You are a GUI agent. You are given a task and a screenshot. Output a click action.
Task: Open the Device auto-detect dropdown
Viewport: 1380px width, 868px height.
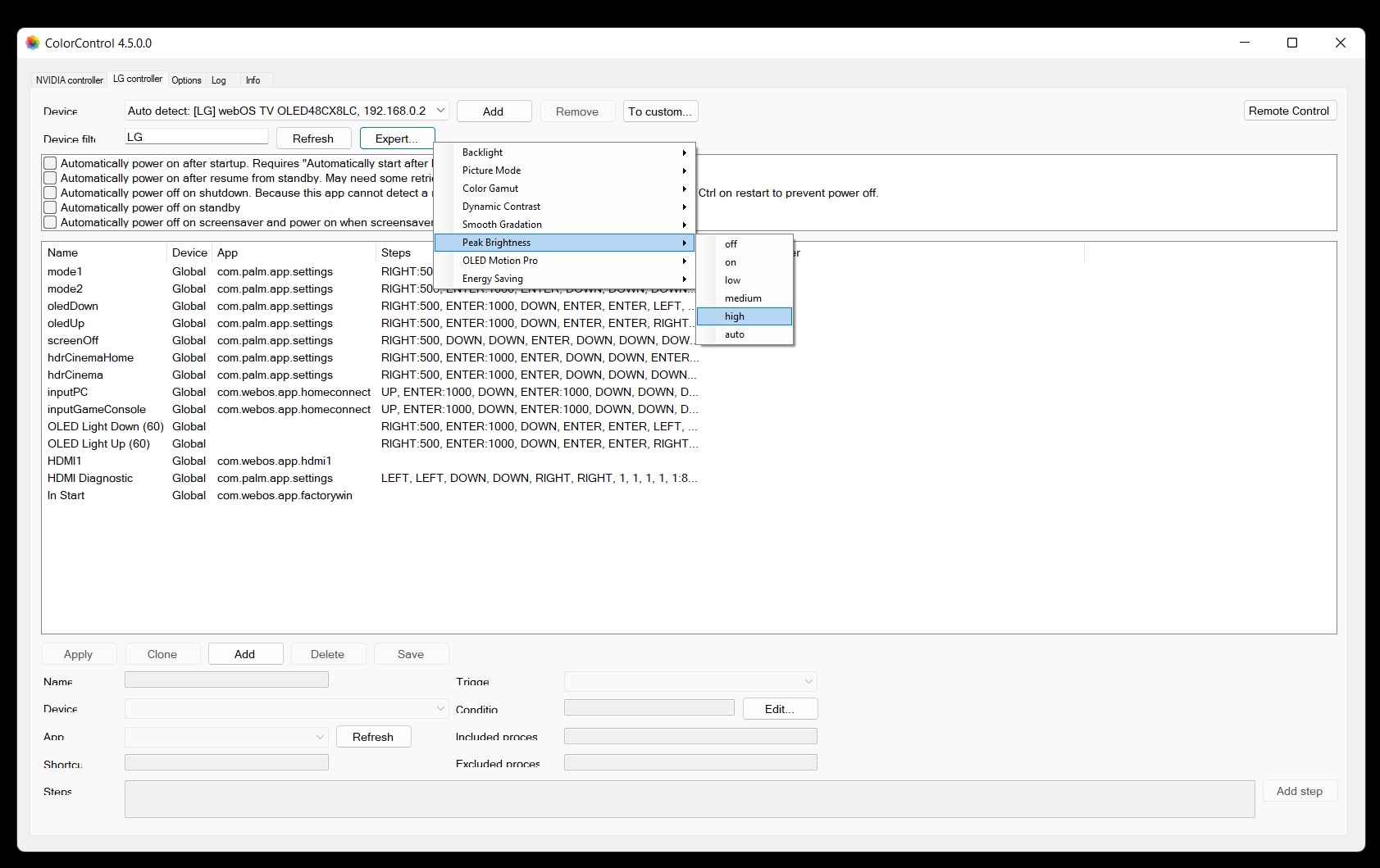click(286, 111)
